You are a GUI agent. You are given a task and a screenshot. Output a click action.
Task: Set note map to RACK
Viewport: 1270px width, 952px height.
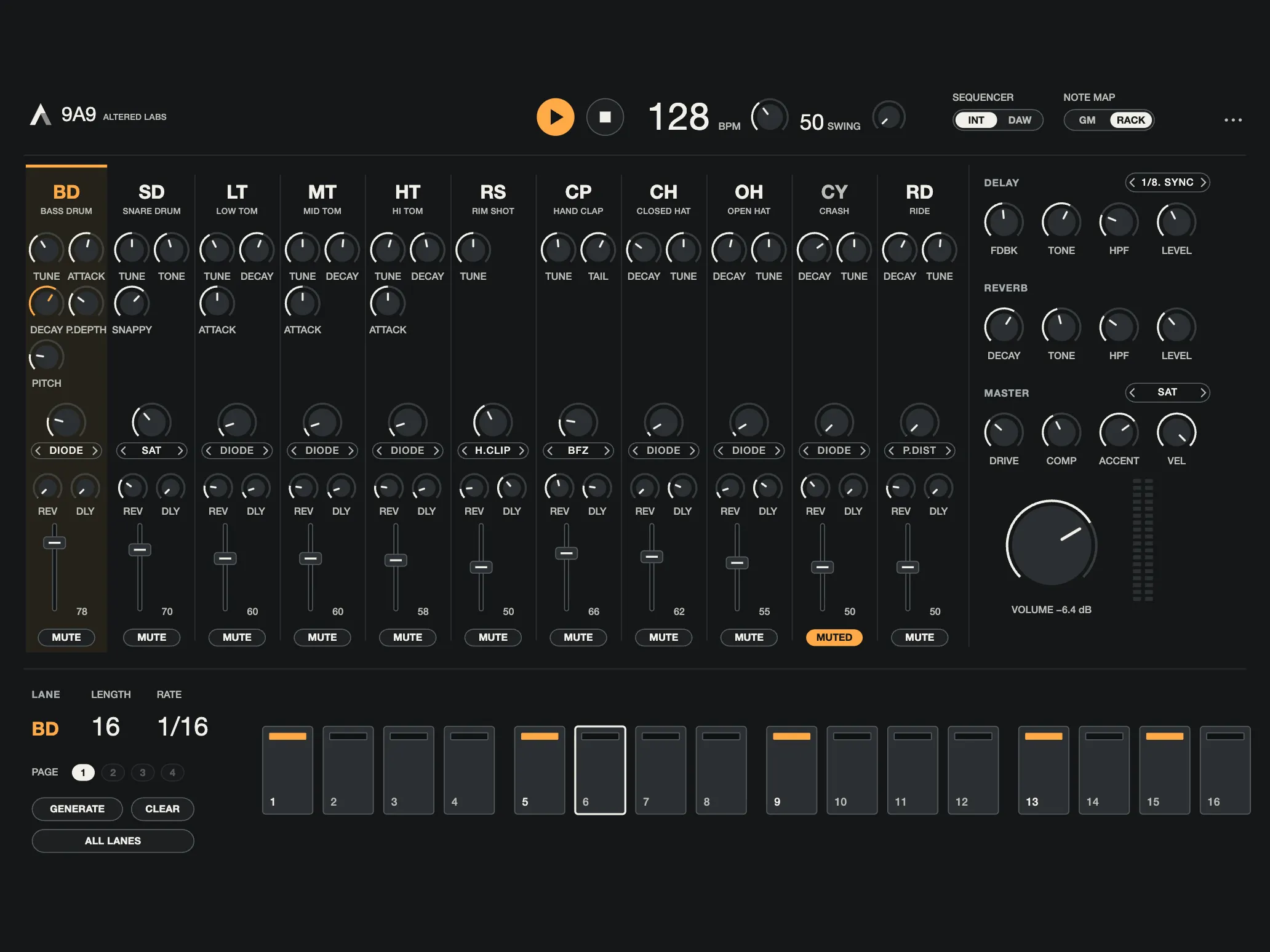(x=1131, y=120)
